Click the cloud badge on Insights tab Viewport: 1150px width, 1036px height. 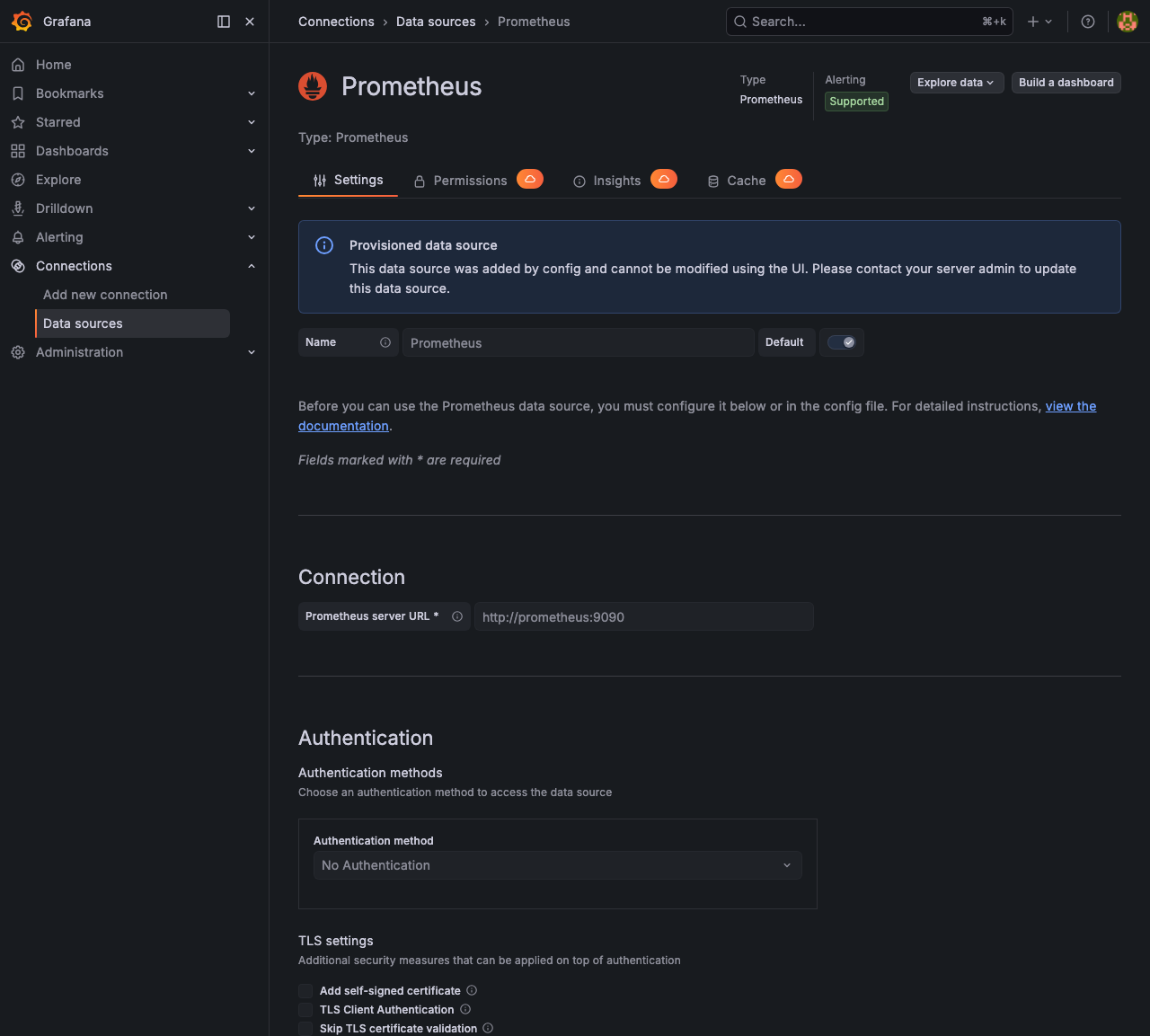(664, 179)
